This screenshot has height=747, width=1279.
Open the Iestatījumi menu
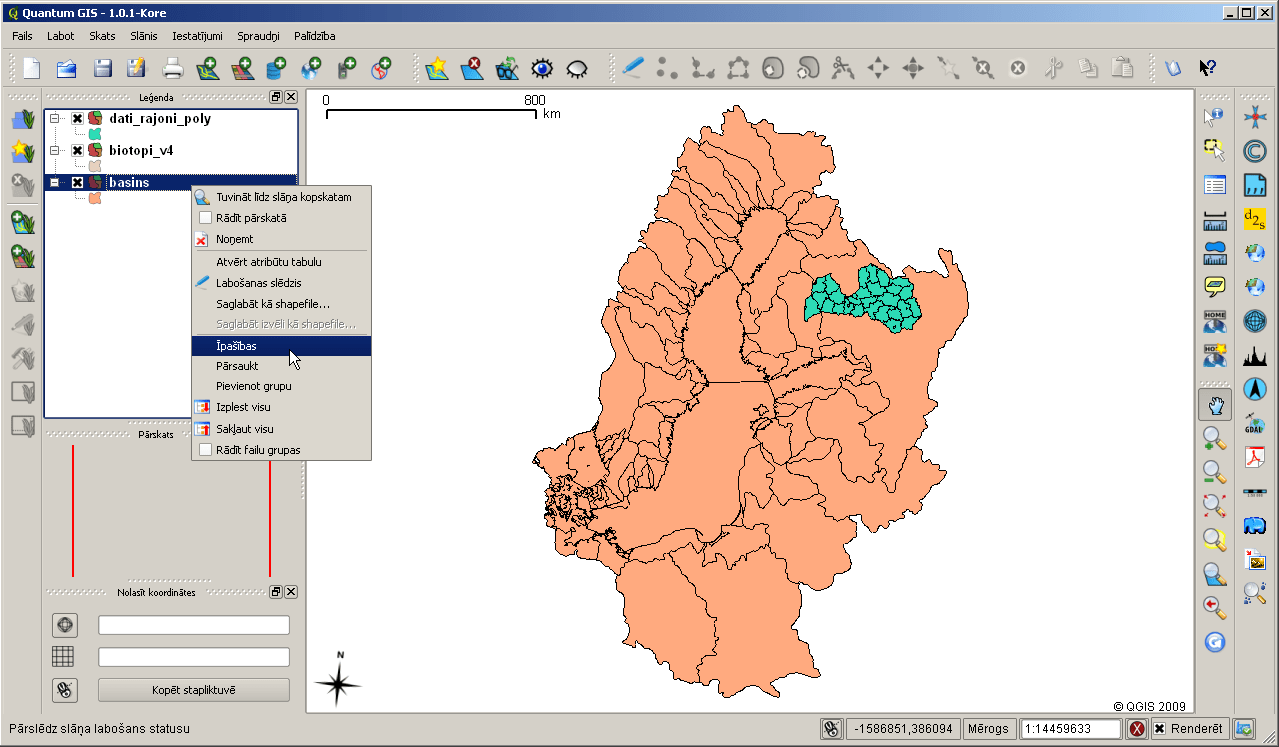[197, 36]
